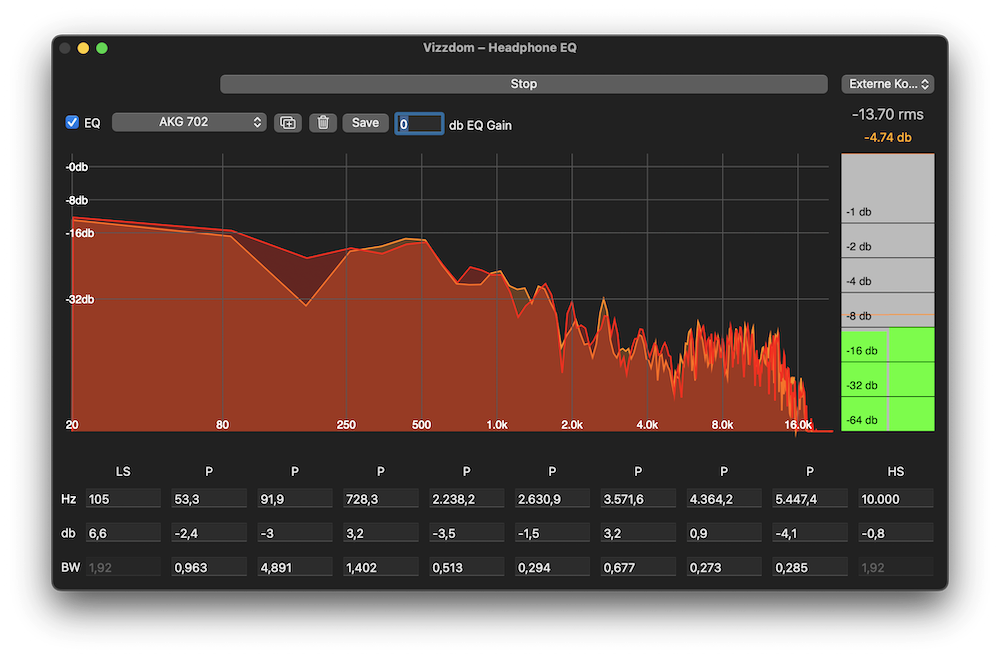The image size is (1000, 659).
Task: Click the Hz field showing 2.630,9
Action: click(552, 499)
